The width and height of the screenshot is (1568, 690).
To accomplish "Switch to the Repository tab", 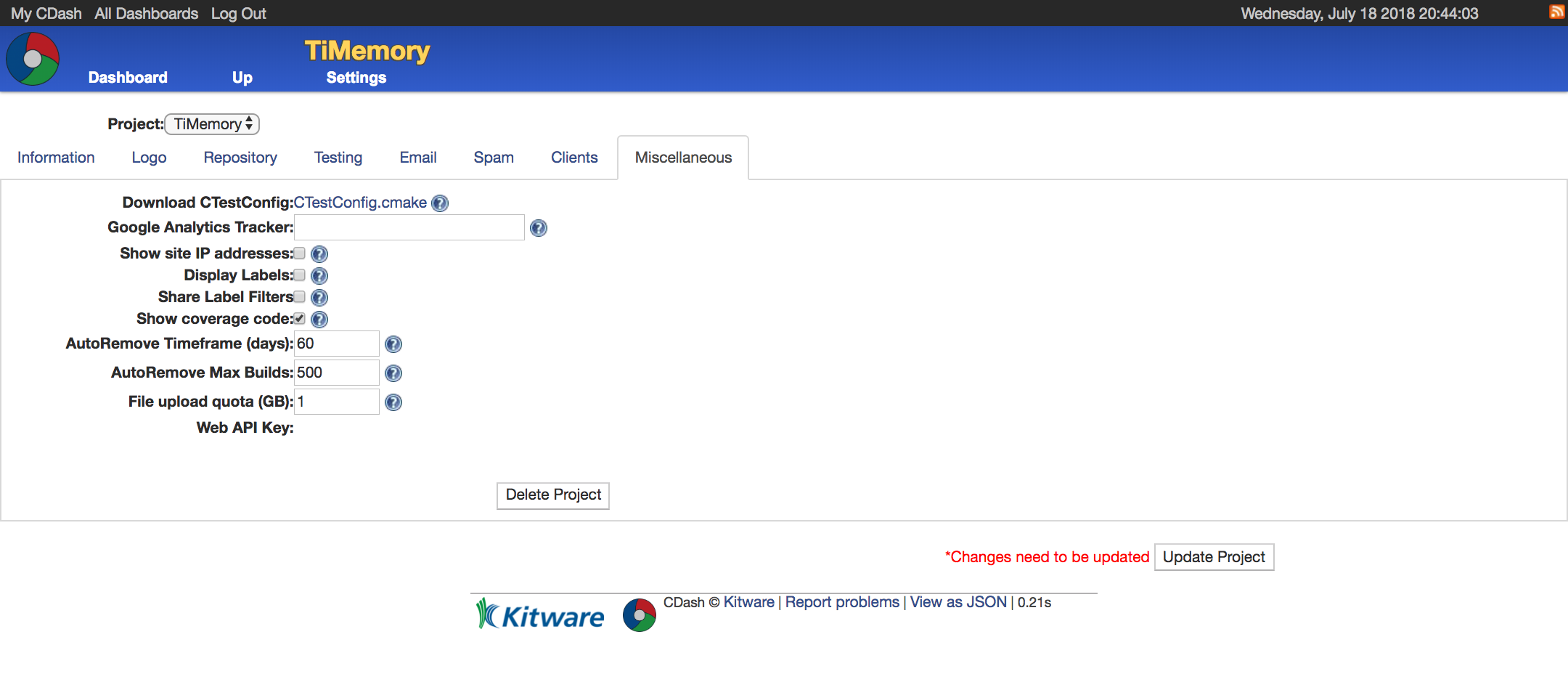I will (240, 158).
